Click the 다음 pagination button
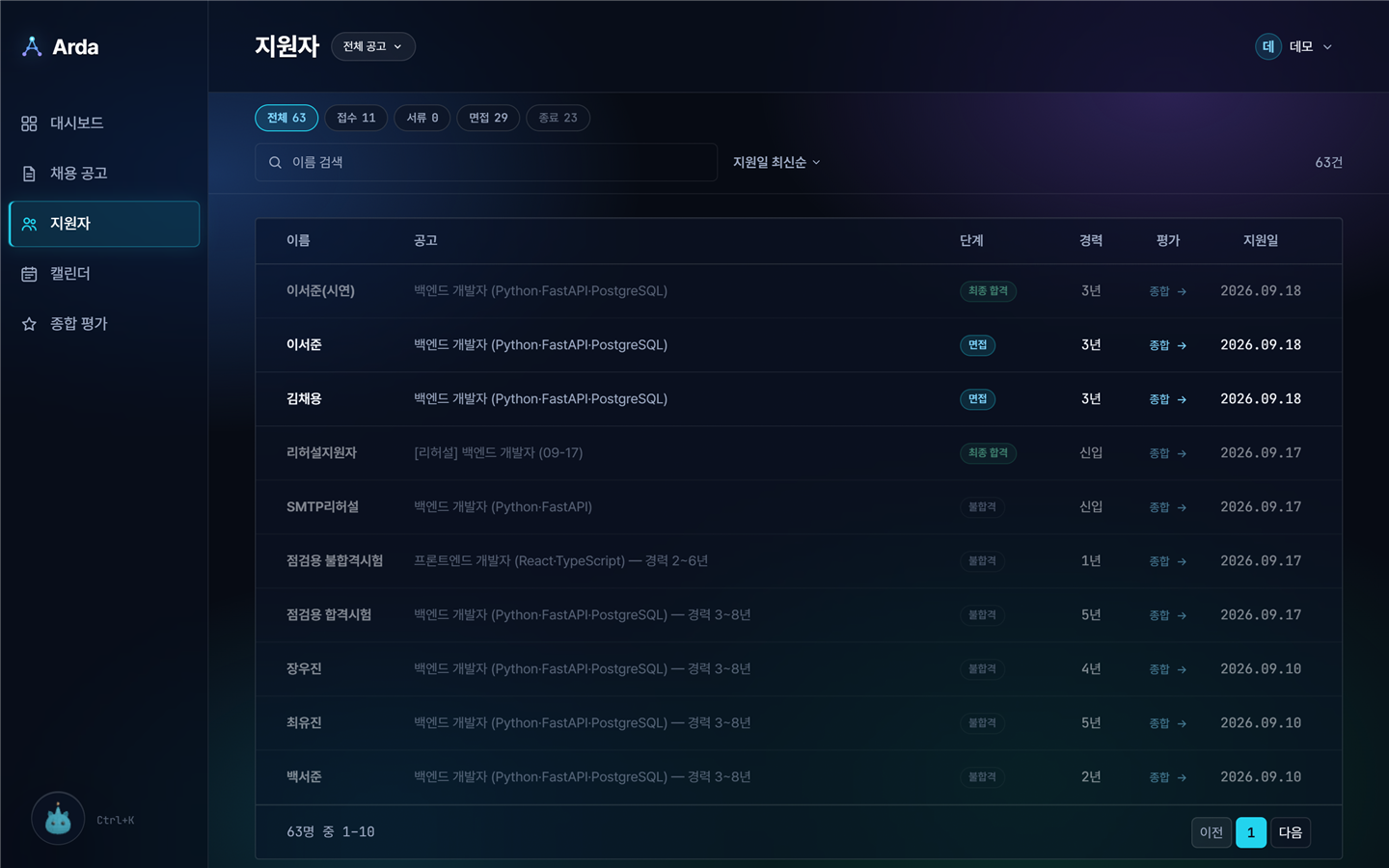This screenshot has height=868, width=1389. 1291,832
